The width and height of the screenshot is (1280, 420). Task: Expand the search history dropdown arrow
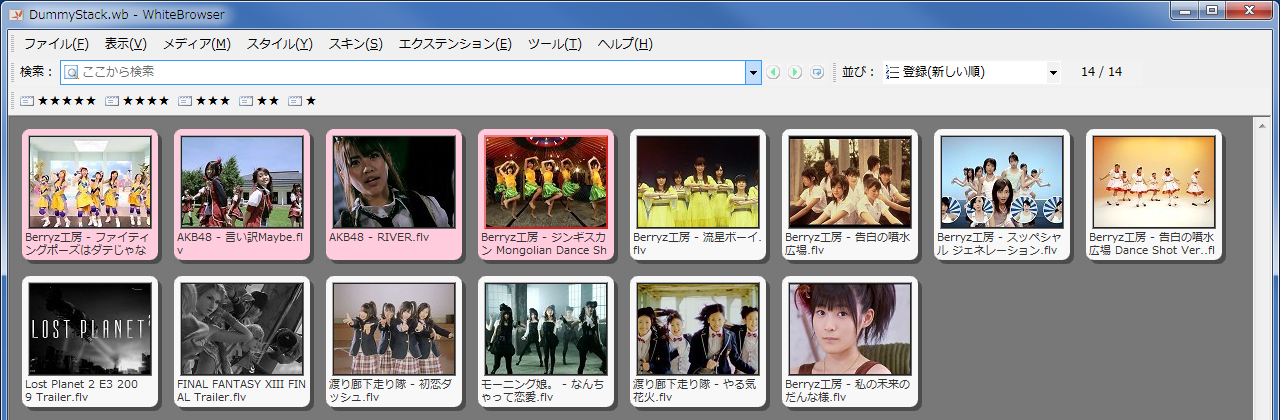point(753,73)
